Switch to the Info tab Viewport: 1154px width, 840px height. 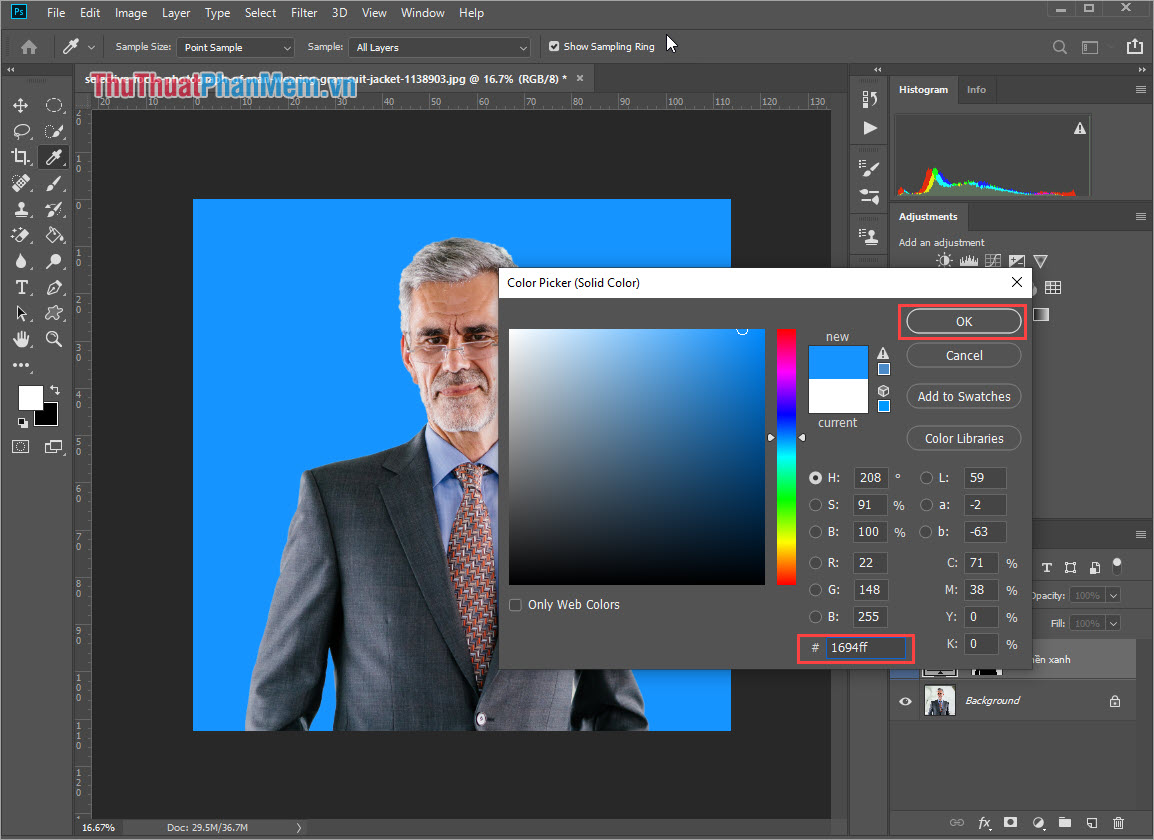point(976,90)
